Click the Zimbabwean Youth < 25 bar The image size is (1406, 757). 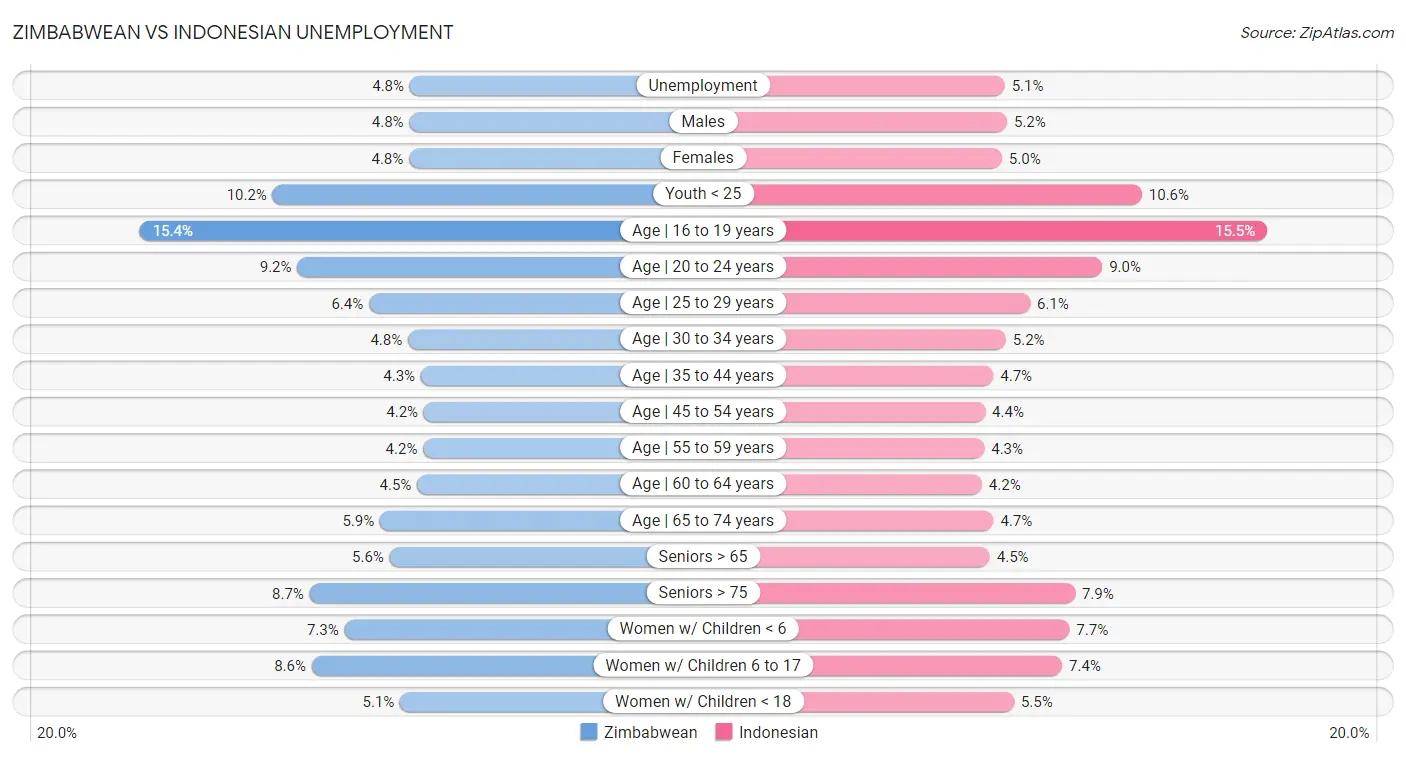[x=460, y=194]
